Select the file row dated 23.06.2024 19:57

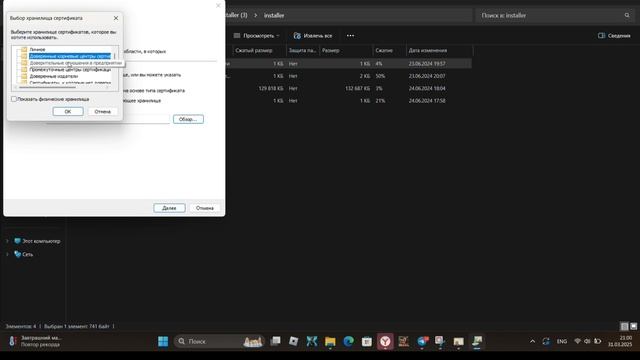349,64
